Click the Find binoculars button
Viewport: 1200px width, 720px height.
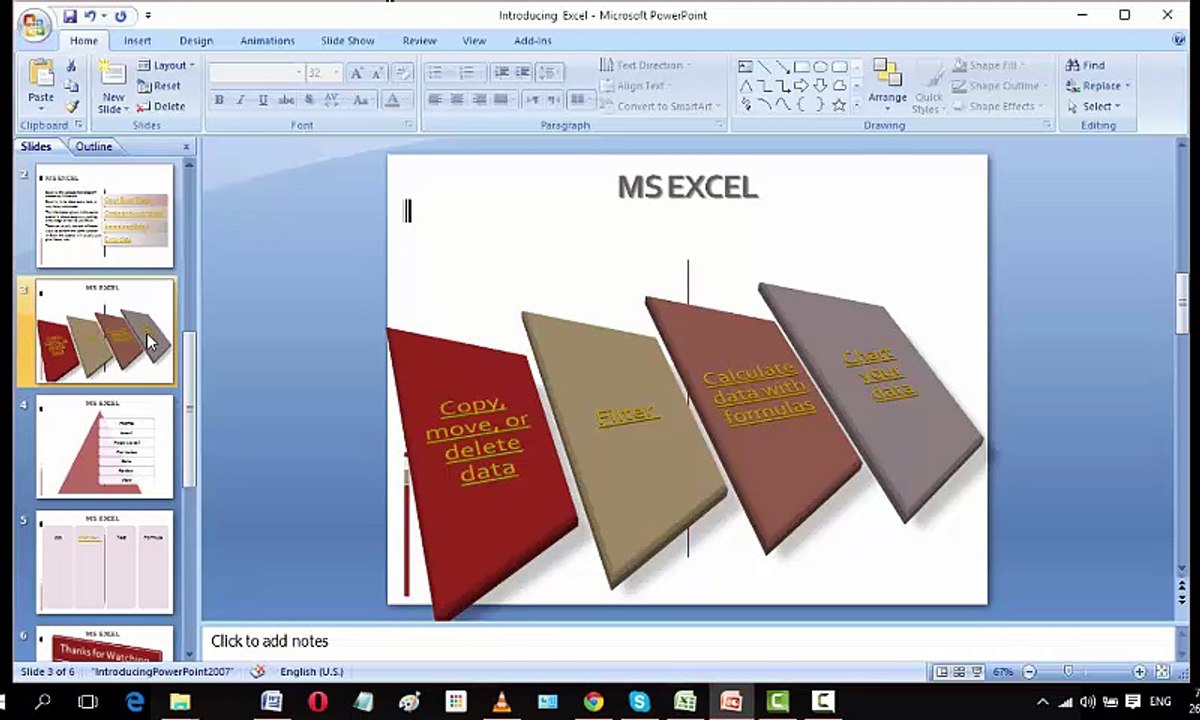tap(1087, 65)
